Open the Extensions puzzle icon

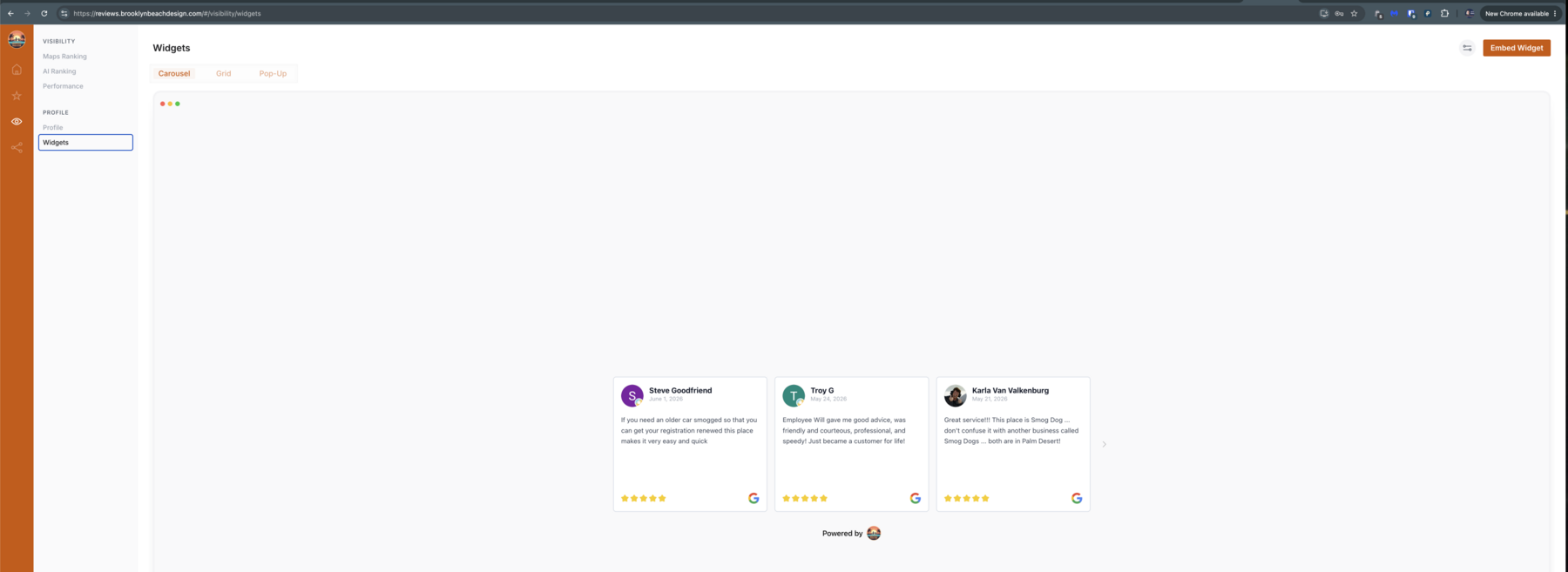(x=1444, y=14)
